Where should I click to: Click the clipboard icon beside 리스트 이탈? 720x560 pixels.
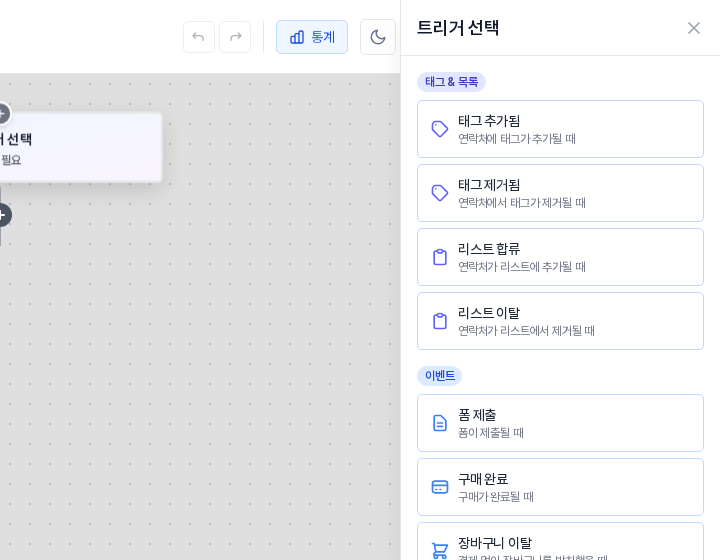(440, 321)
